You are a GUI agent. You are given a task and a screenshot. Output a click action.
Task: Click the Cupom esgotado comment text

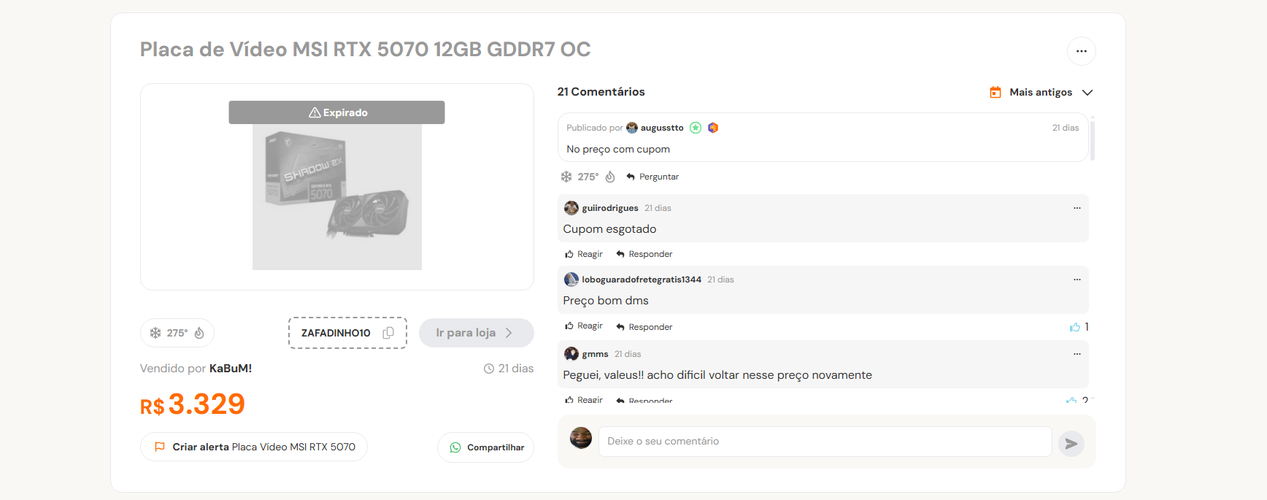coord(610,229)
